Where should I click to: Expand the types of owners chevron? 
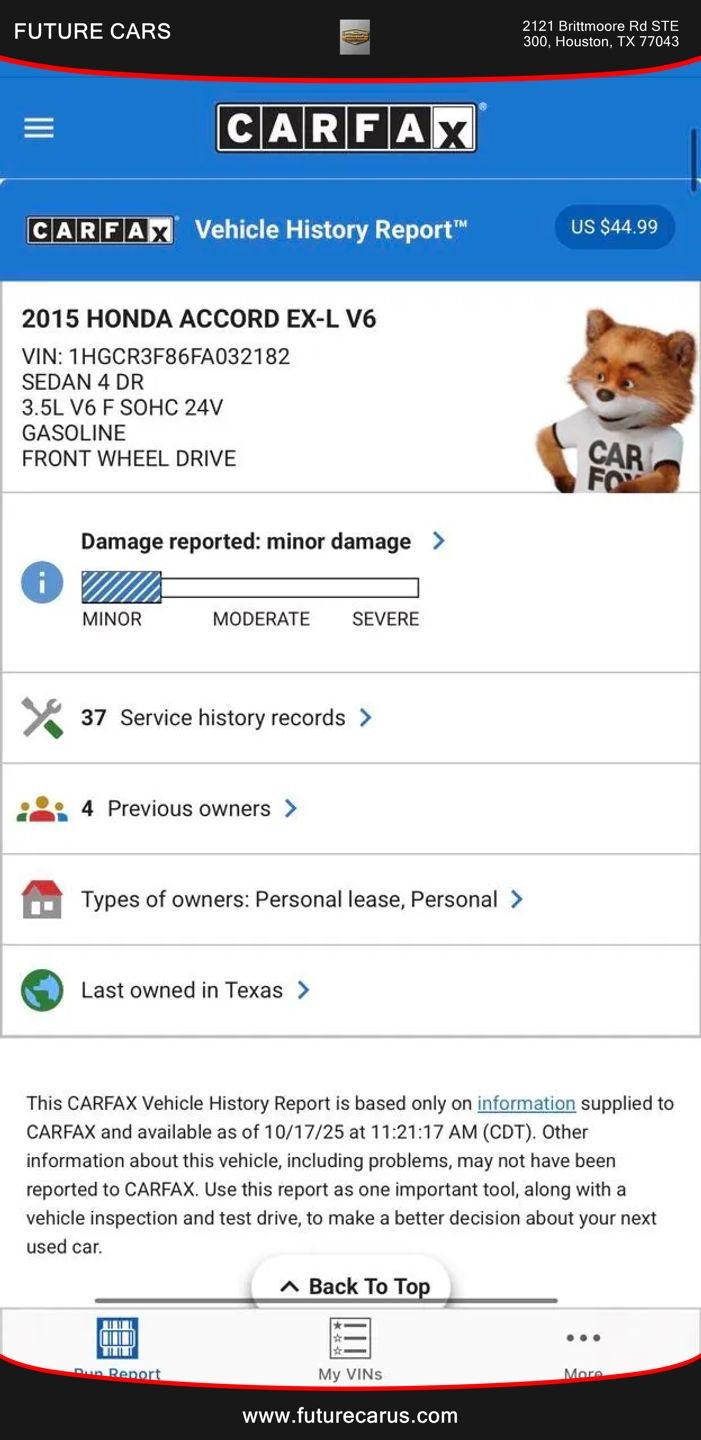[x=517, y=899]
